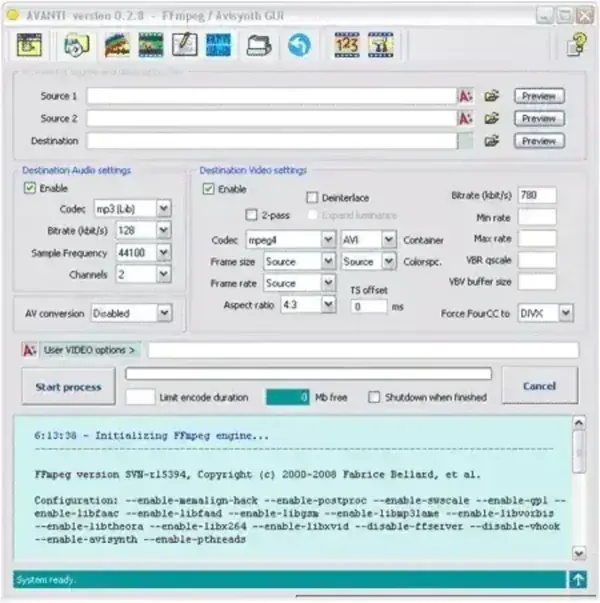Screen dimensions: 600x603
Task: Click the Max rate field
Action: click(x=537, y=238)
